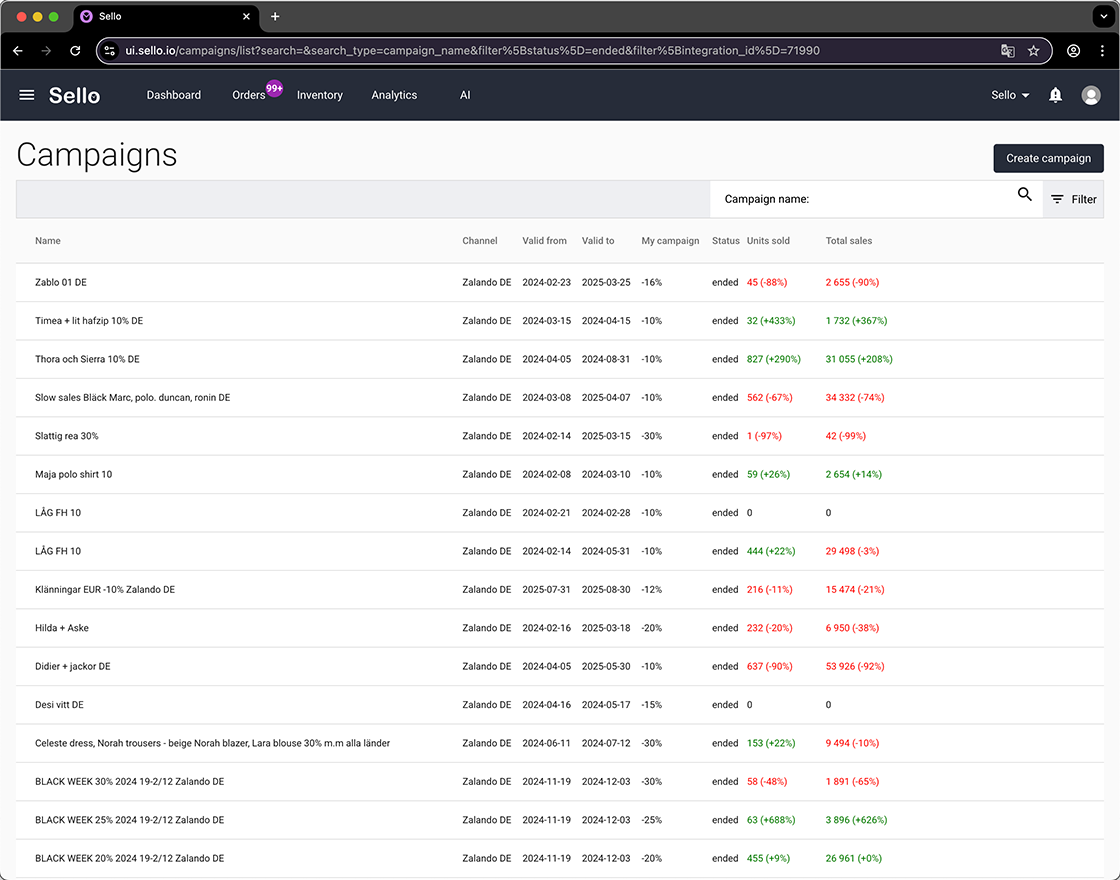Open Orders with the 99+ badge
Image resolution: width=1120 pixels, height=880 pixels.
[x=246, y=95]
